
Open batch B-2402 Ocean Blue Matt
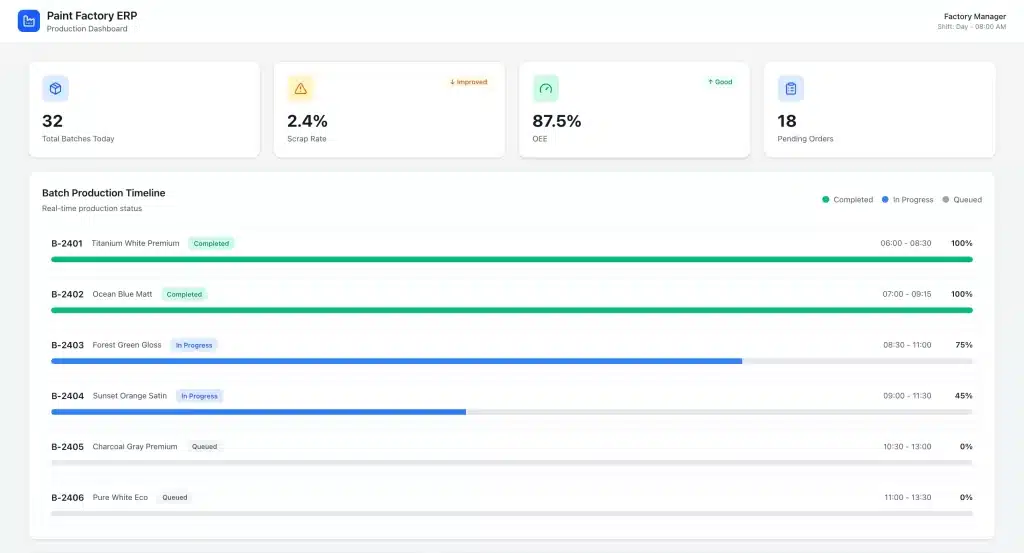pos(122,294)
